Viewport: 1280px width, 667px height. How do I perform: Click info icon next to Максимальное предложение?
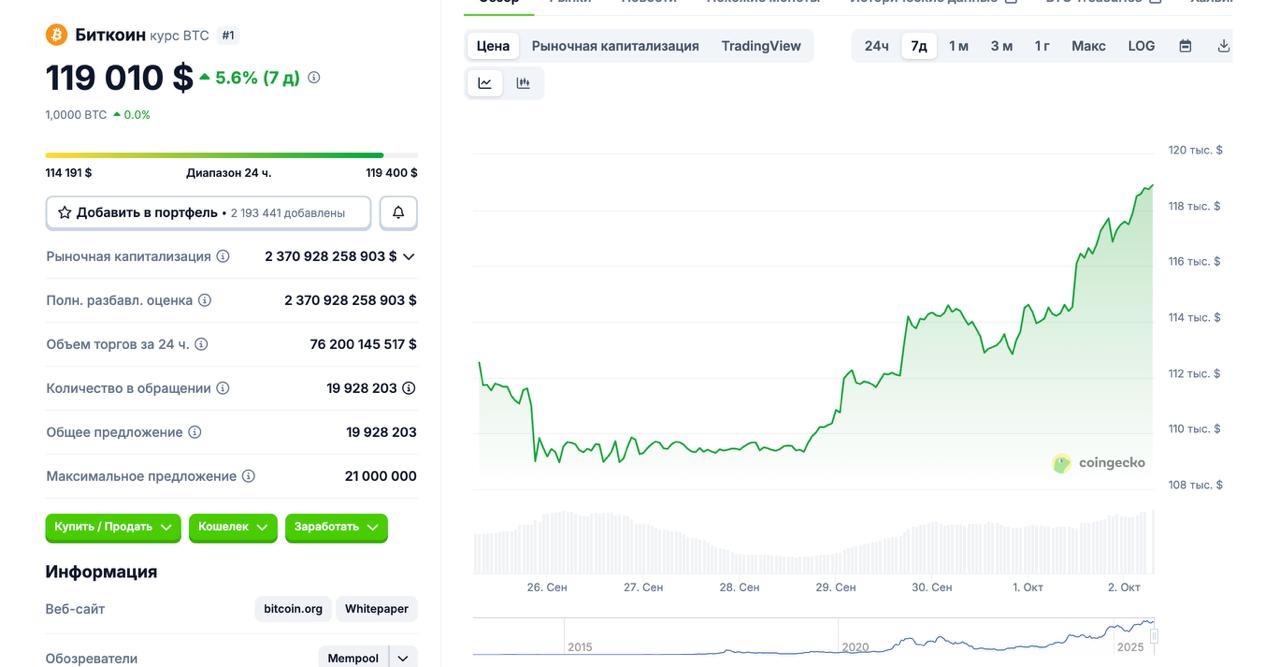pos(248,477)
